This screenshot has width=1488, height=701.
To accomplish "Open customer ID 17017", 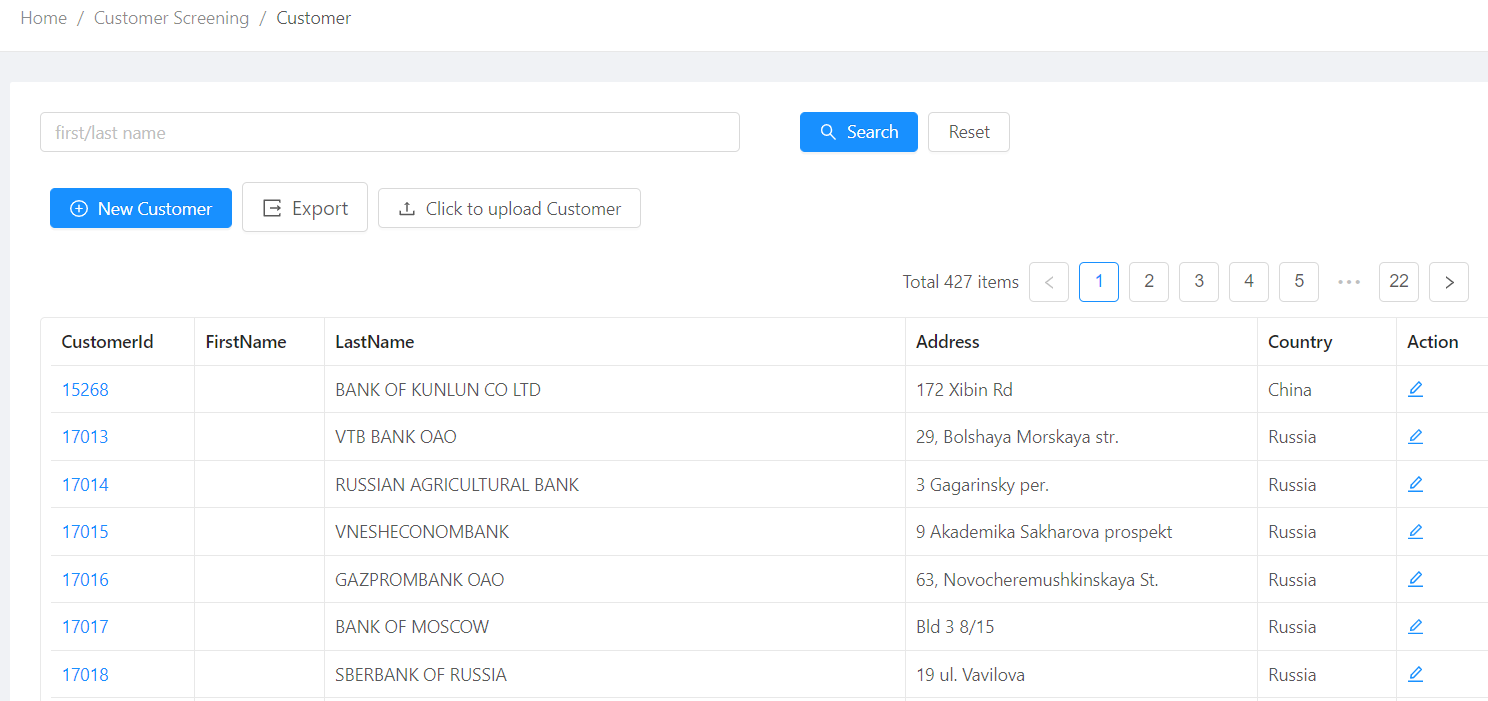I will [x=85, y=627].
